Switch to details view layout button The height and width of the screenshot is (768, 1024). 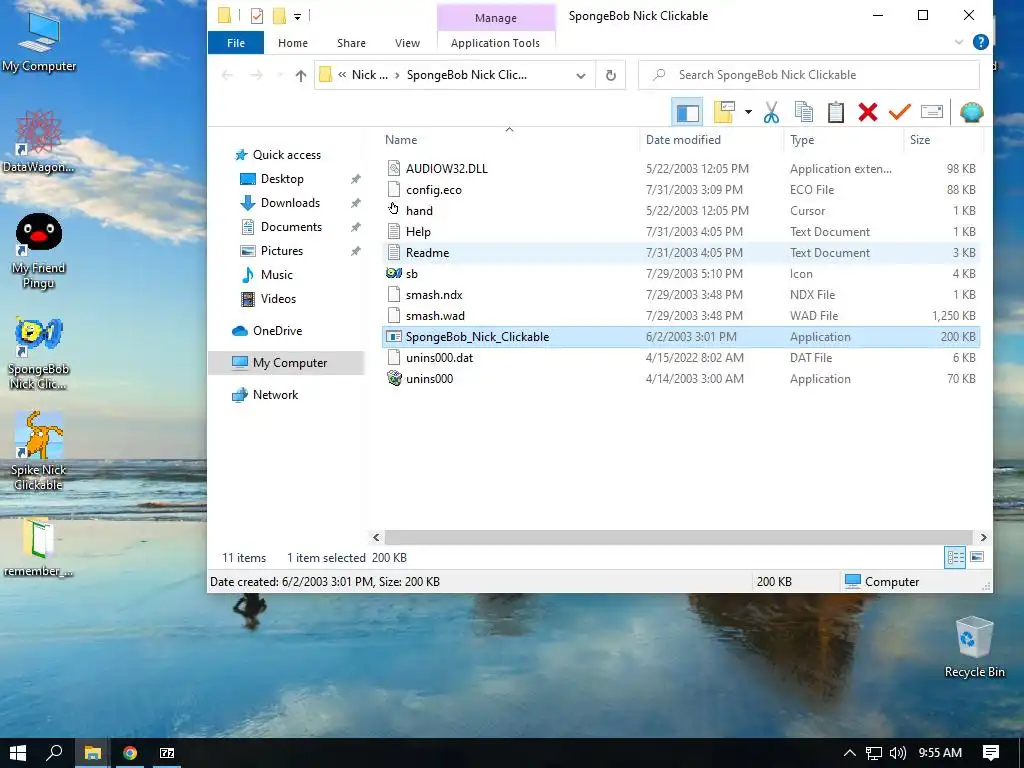coord(955,558)
